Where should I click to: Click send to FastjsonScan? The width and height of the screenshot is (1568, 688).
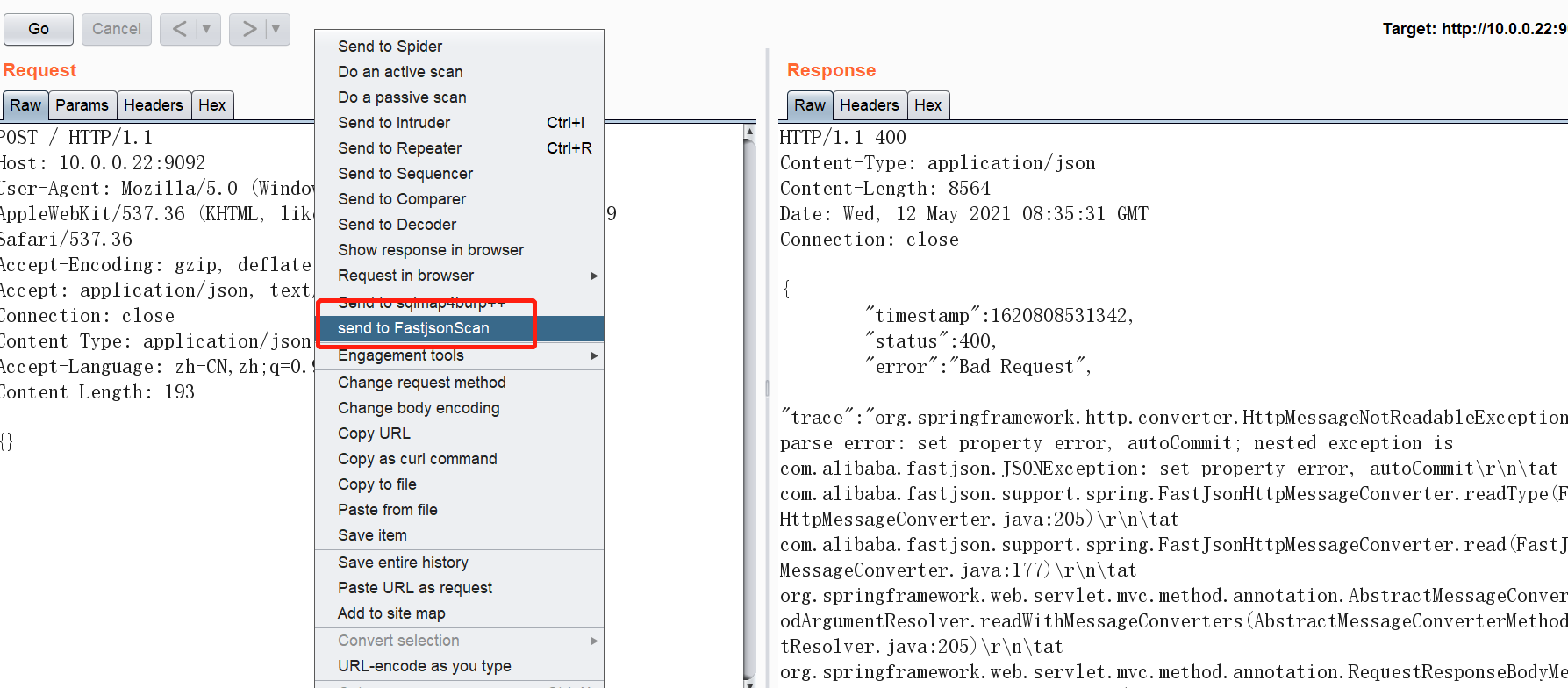pyautogui.click(x=459, y=328)
